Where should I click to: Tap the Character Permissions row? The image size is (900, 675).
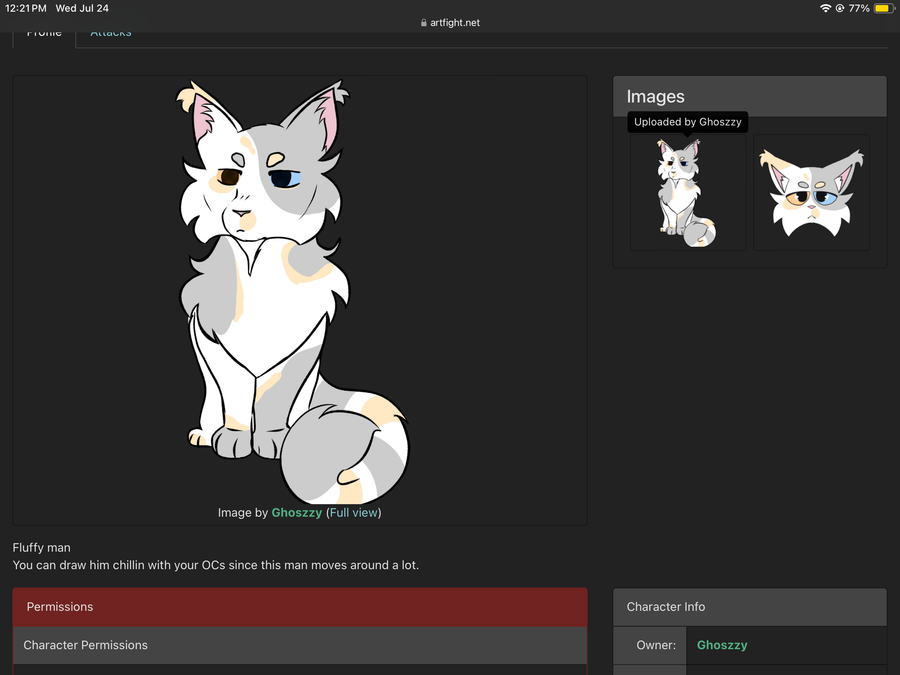click(300, 645)
